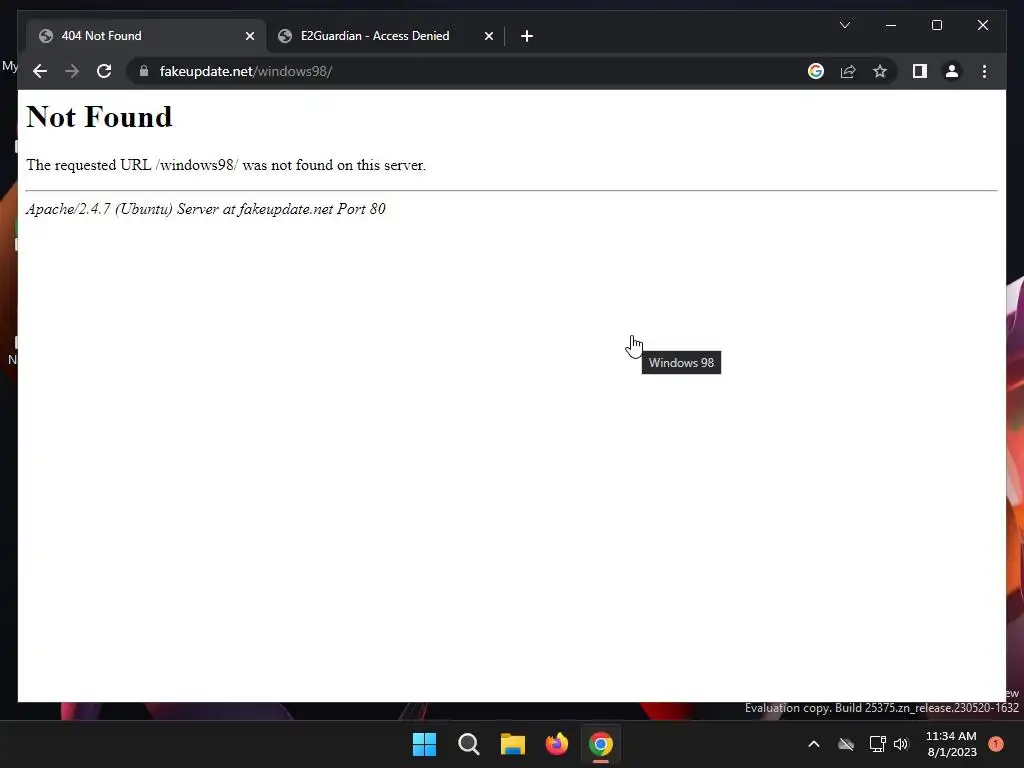
Task: Close the 404 Not Found tab
Action: tap(249, 36)
